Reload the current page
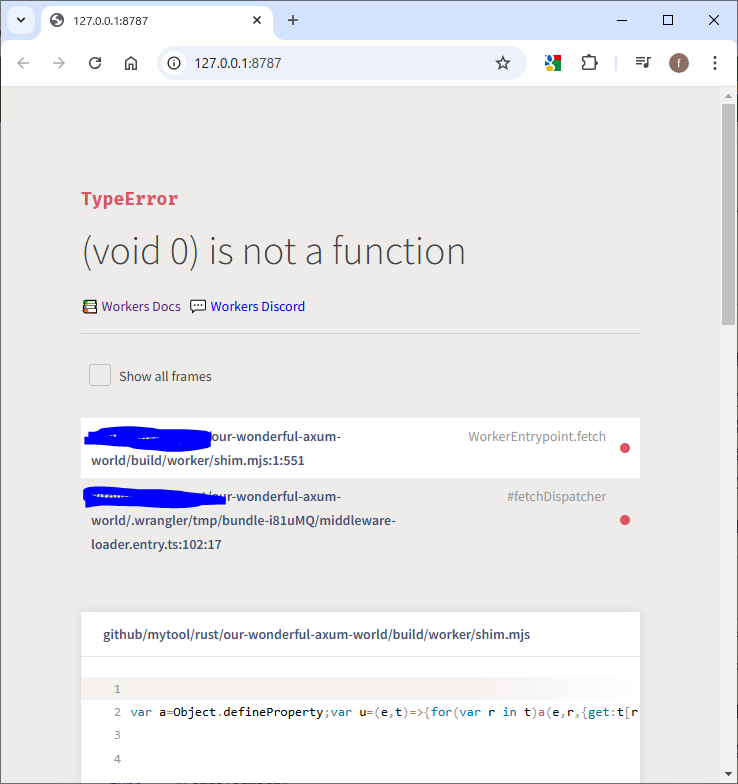Screen dimensions: 738x784 click(95, 63)
